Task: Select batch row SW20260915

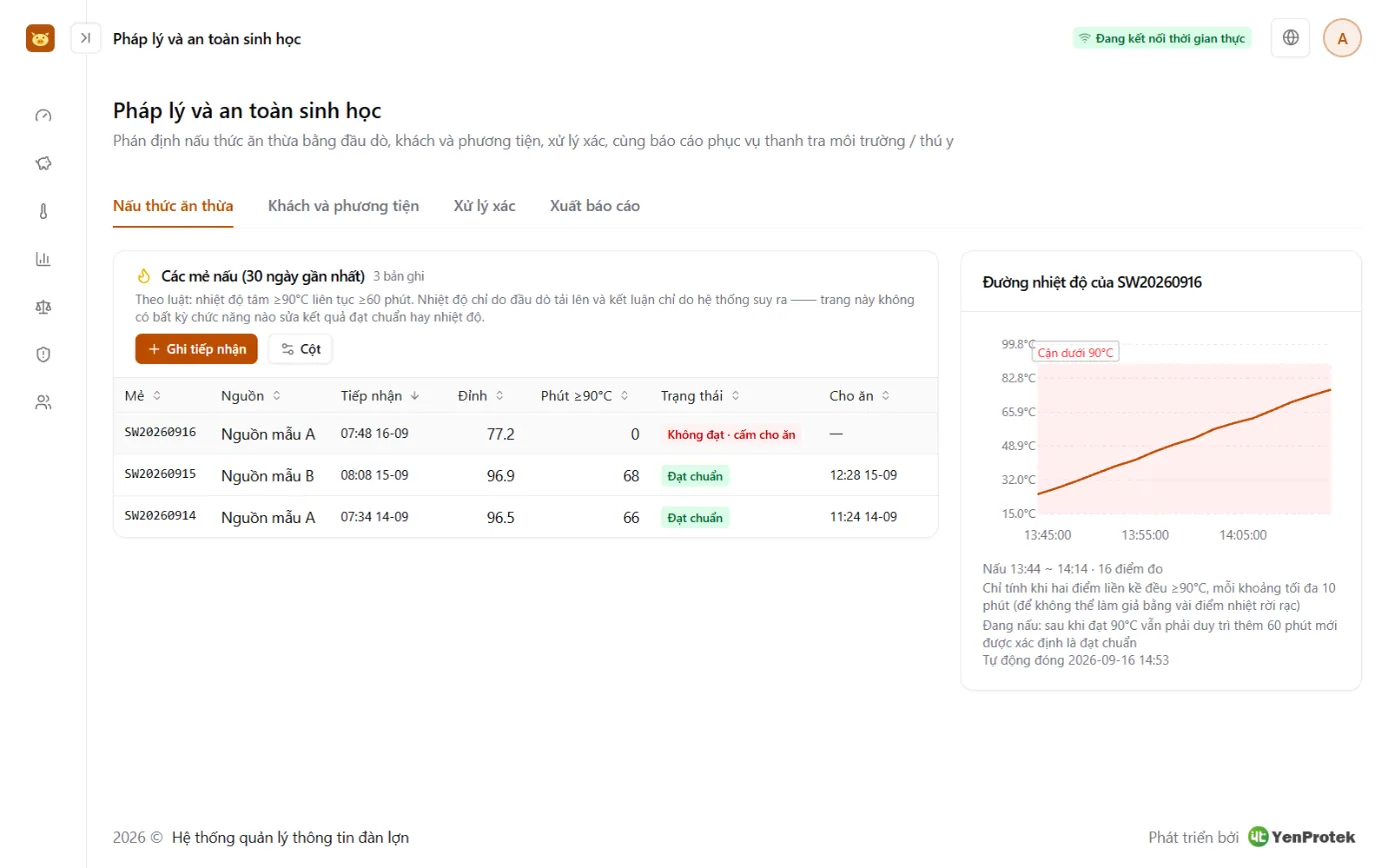Action: [x=526, y=476]
